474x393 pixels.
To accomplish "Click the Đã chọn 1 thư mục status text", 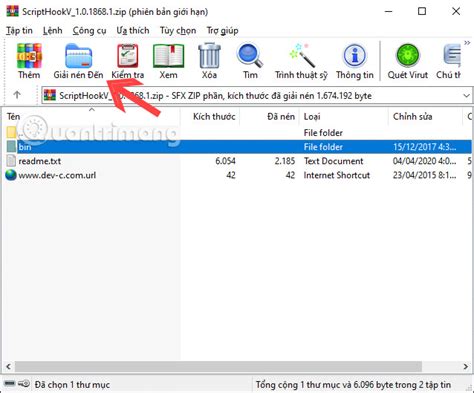I will 72,385.
